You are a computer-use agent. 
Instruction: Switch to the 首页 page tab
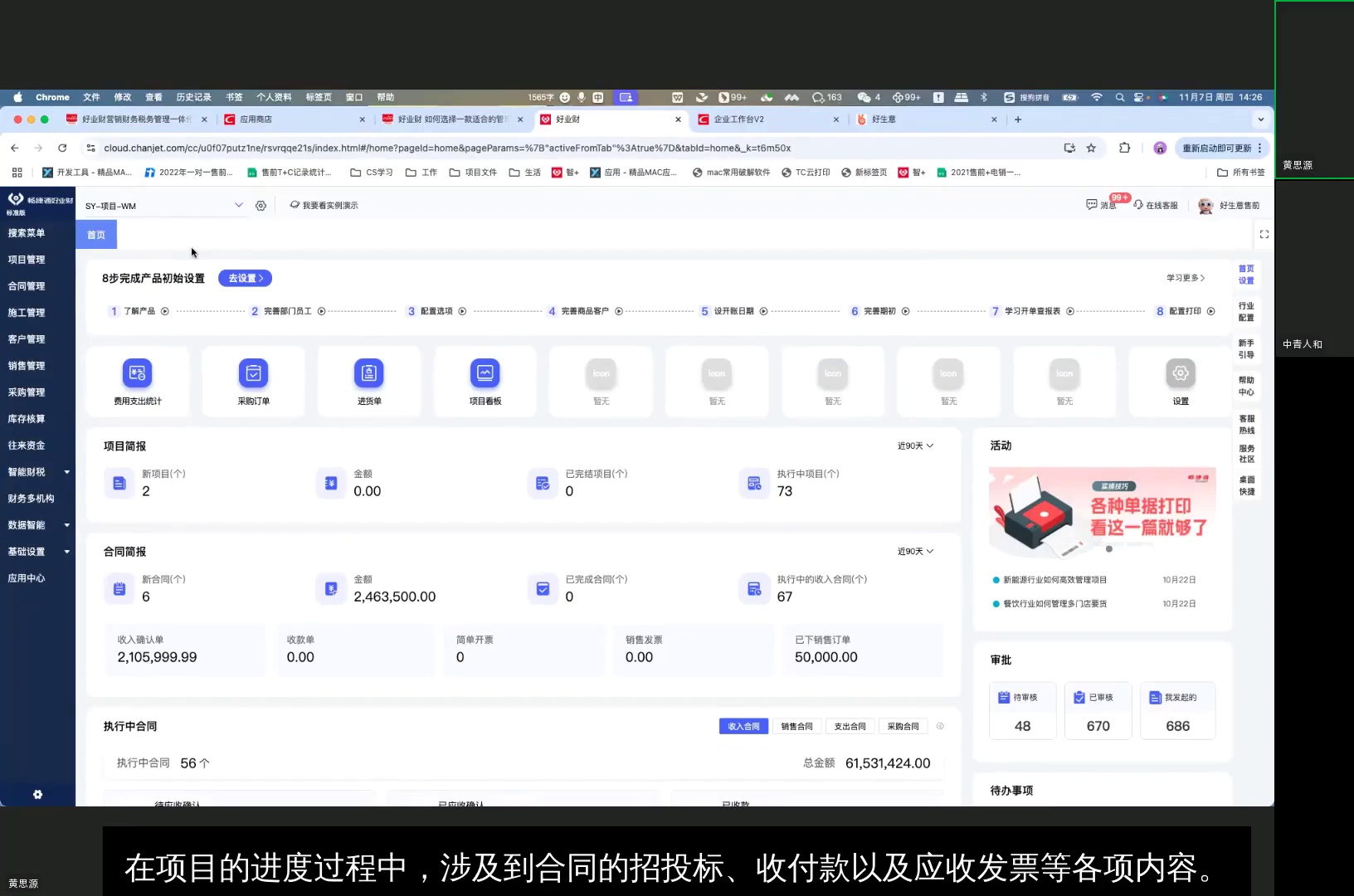[95, 234]
